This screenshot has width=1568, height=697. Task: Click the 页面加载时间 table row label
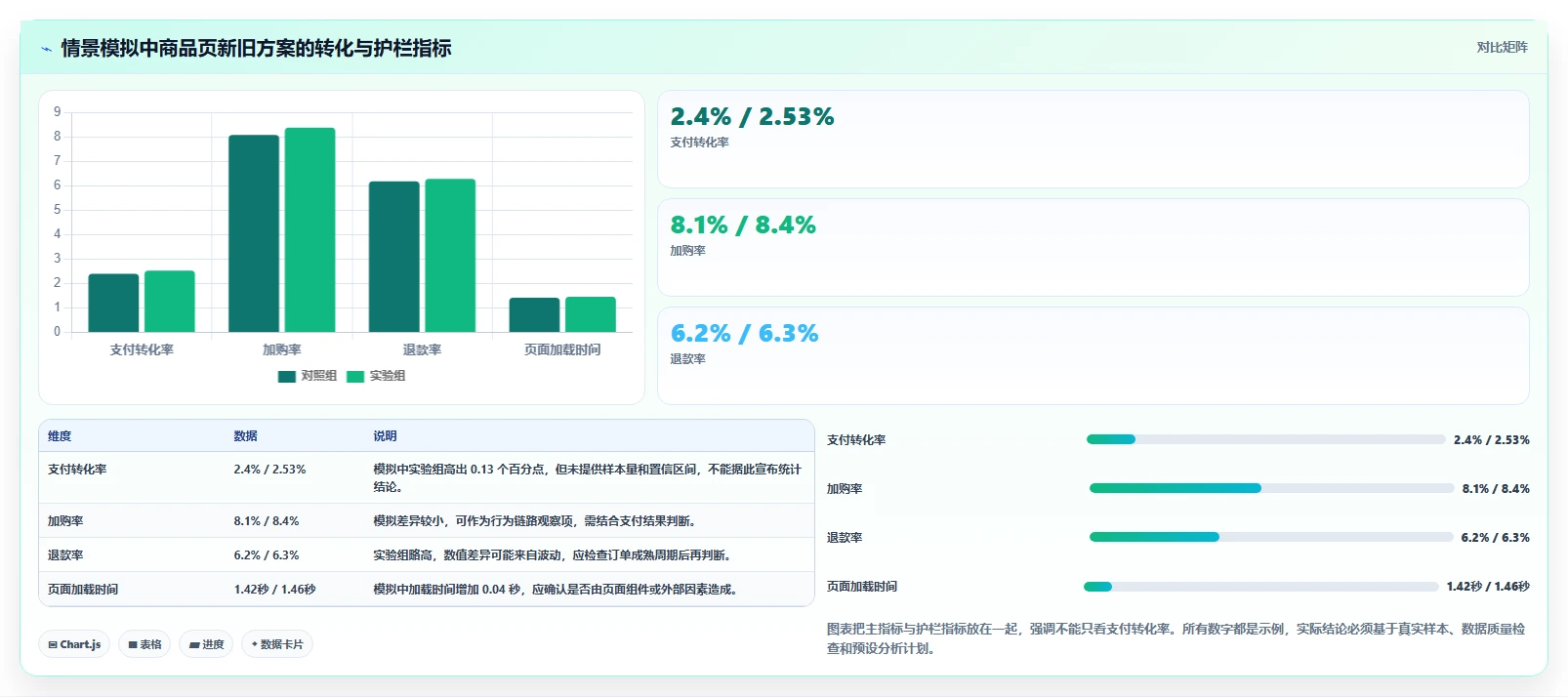click(83, 590)
